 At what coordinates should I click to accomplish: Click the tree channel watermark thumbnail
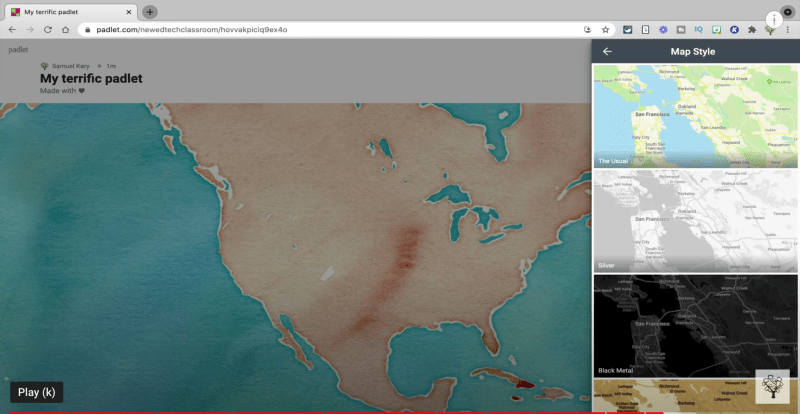pos(771,387)
